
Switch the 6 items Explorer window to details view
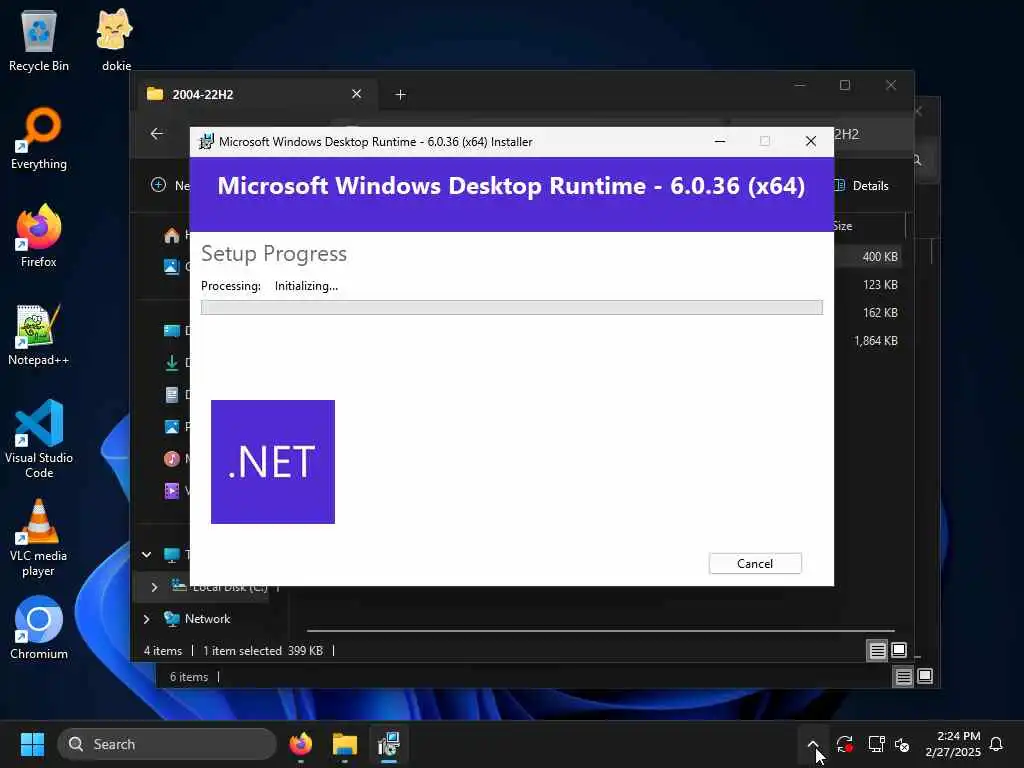coord(903,677)
